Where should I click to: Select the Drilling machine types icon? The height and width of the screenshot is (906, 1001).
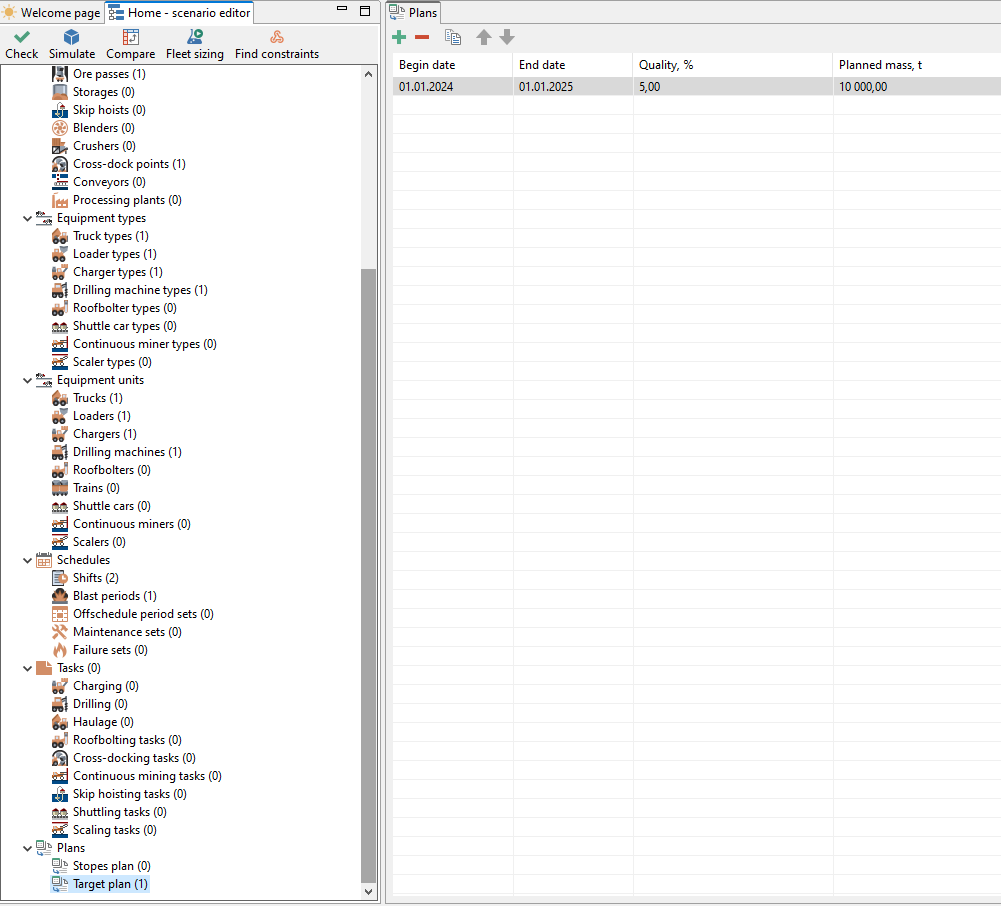pyautogui.click(x=60, y=290)
